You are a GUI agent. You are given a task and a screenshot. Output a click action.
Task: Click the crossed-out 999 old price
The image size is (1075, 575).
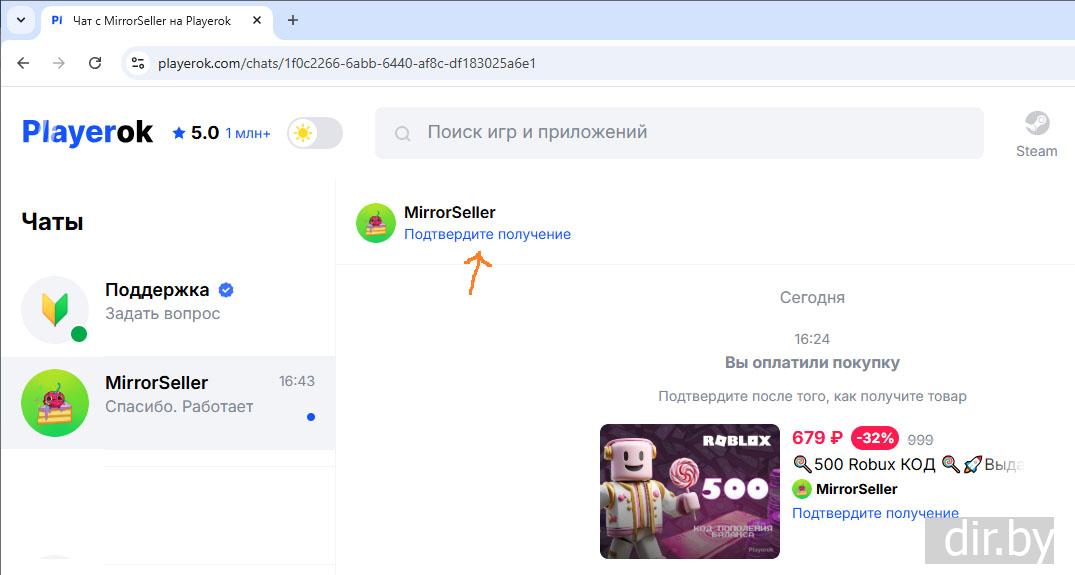[x=920, y=439]
